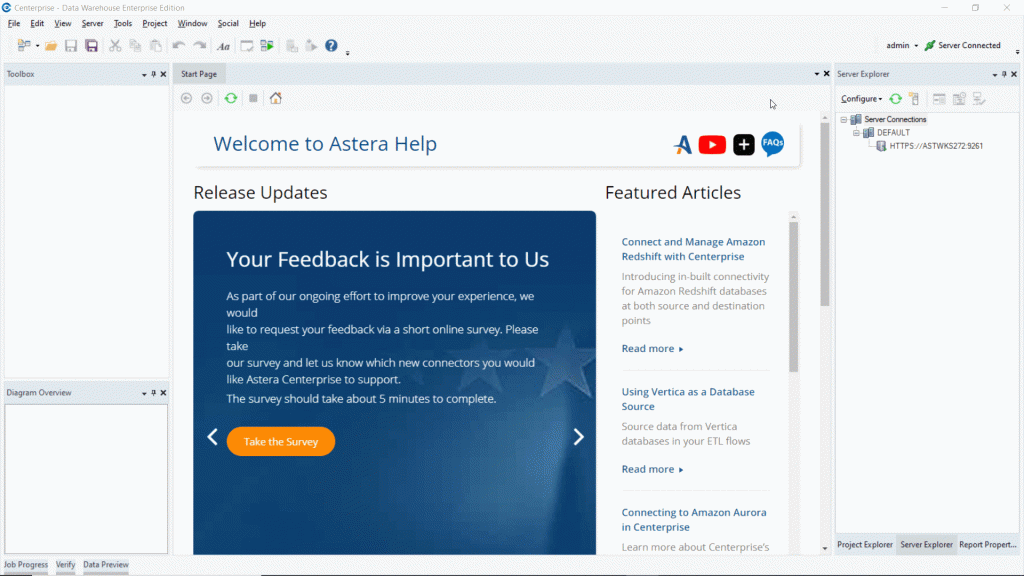The width and height of the screenshot is (1024, 576).
Task: Click the green Start Job toolbar icon
Action: point(267,46)
